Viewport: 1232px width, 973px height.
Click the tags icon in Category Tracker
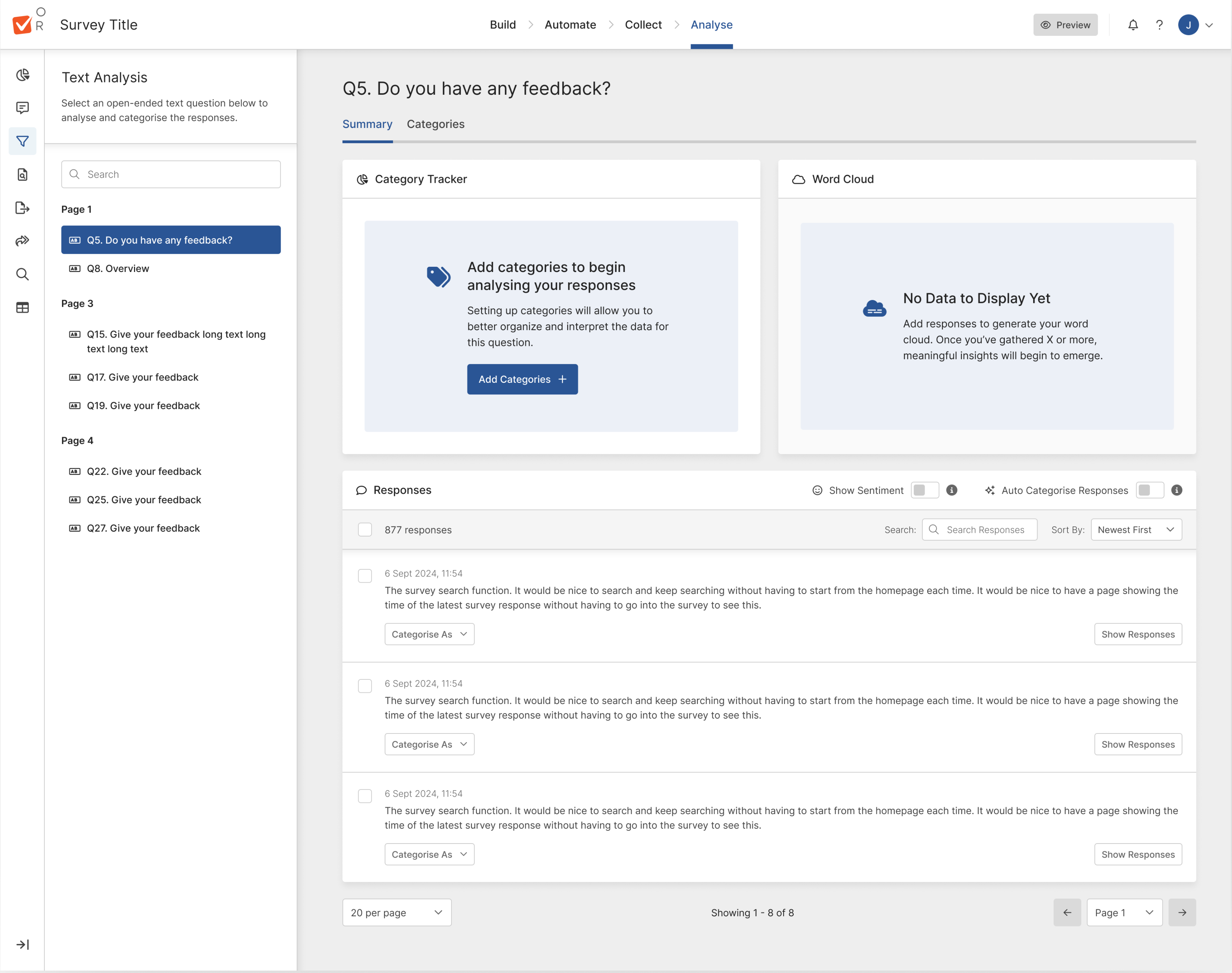point(438,277)
